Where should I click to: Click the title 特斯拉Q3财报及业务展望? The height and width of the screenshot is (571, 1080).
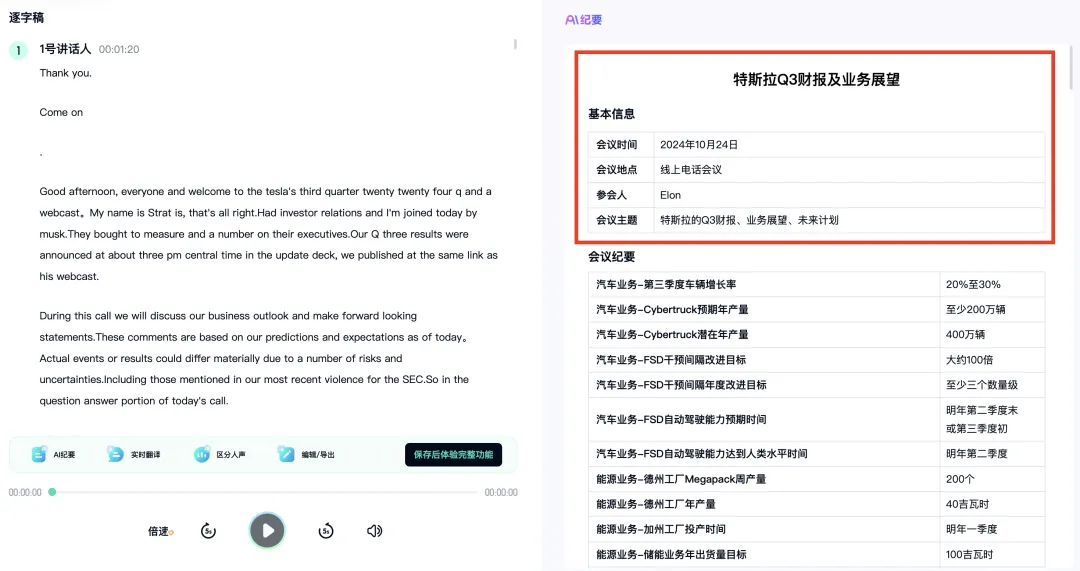[x=816, y=80]
